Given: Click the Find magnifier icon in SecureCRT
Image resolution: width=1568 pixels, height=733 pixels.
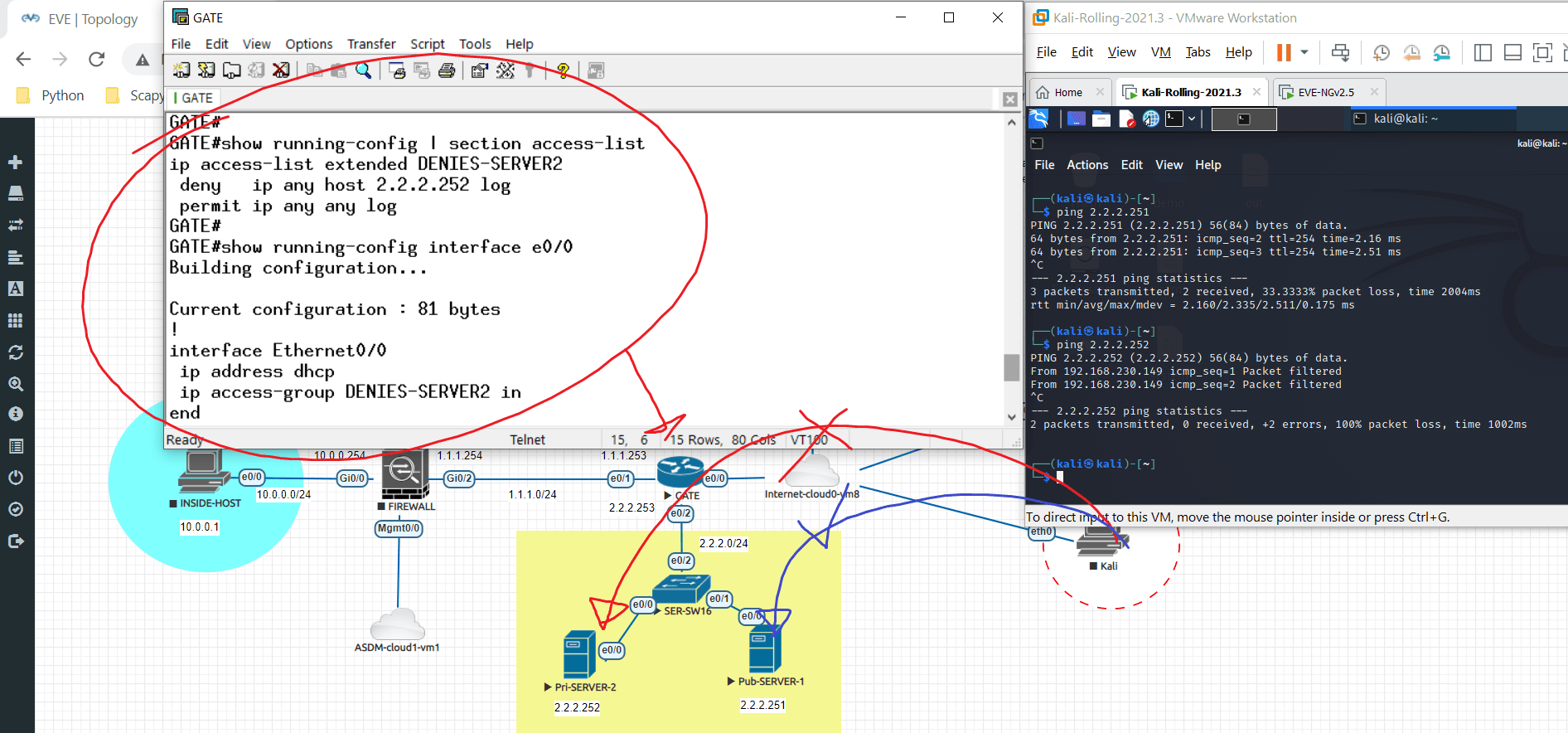Looking at the screenshot, I should 363,70.
